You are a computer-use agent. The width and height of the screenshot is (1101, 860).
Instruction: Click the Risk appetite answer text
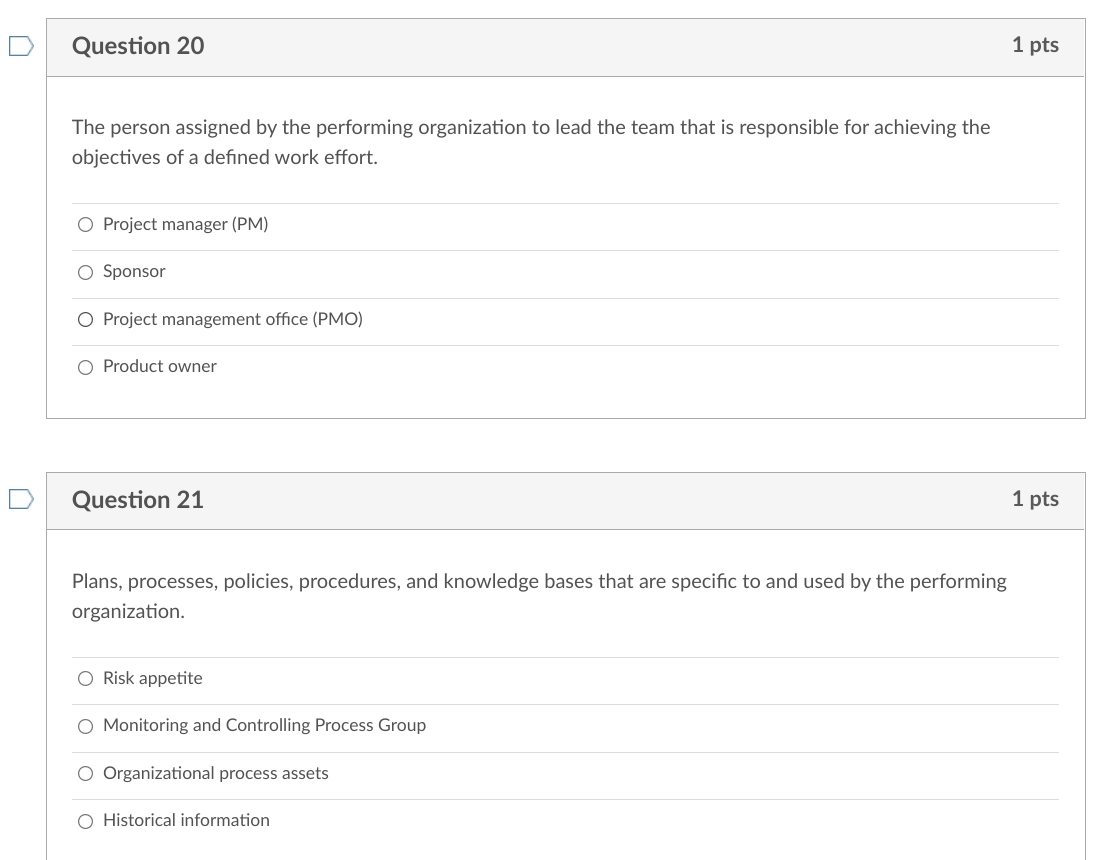152,678
